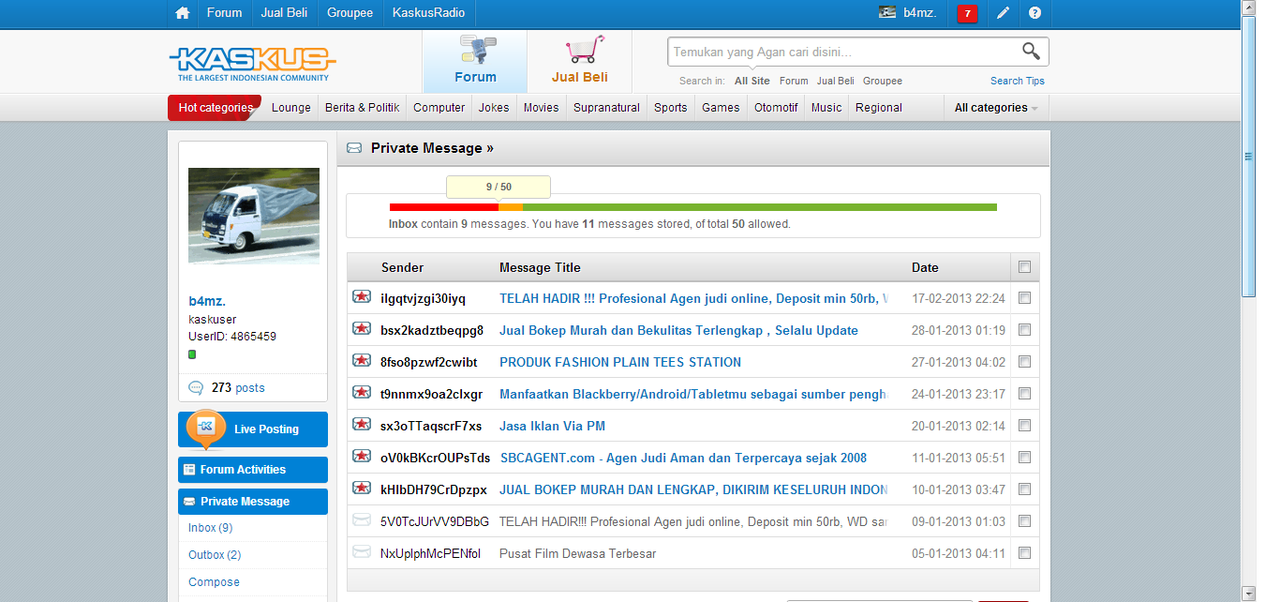Click the search box Temukan yang Agan cari
The width and height of the screenshot is (1280, 602).
pyautogui.click(x=844, y=52)
